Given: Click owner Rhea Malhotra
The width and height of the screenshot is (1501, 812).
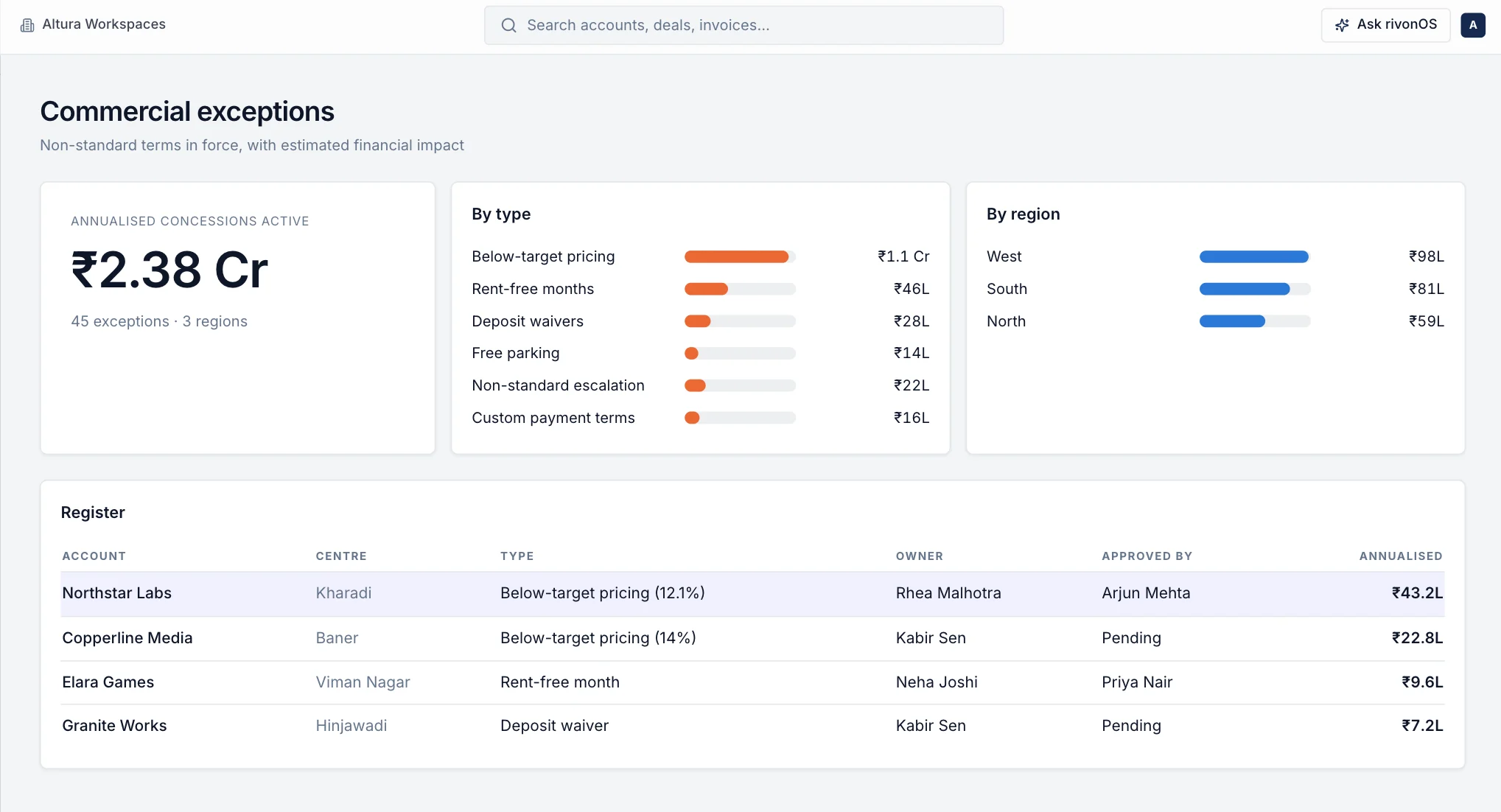Looking at the screenshot, I should 948,593.
